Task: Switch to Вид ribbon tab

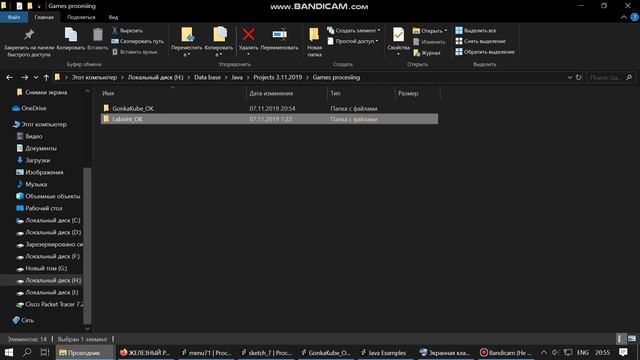Action: pyautogui.click(x=113, y=17)
